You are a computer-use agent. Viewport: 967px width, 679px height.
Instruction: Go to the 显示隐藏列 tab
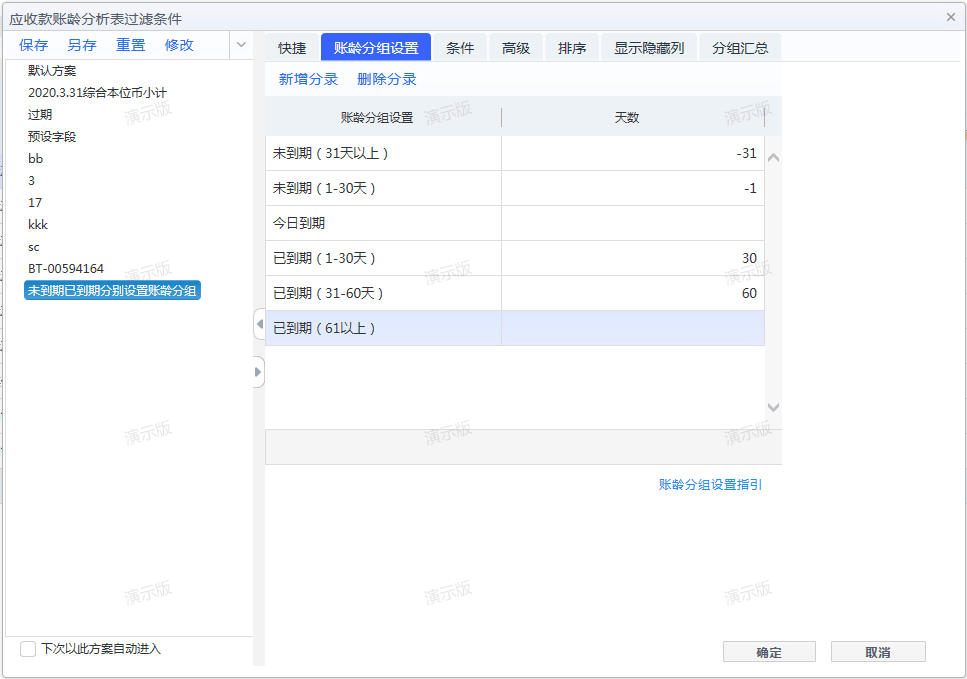(648, 48)
